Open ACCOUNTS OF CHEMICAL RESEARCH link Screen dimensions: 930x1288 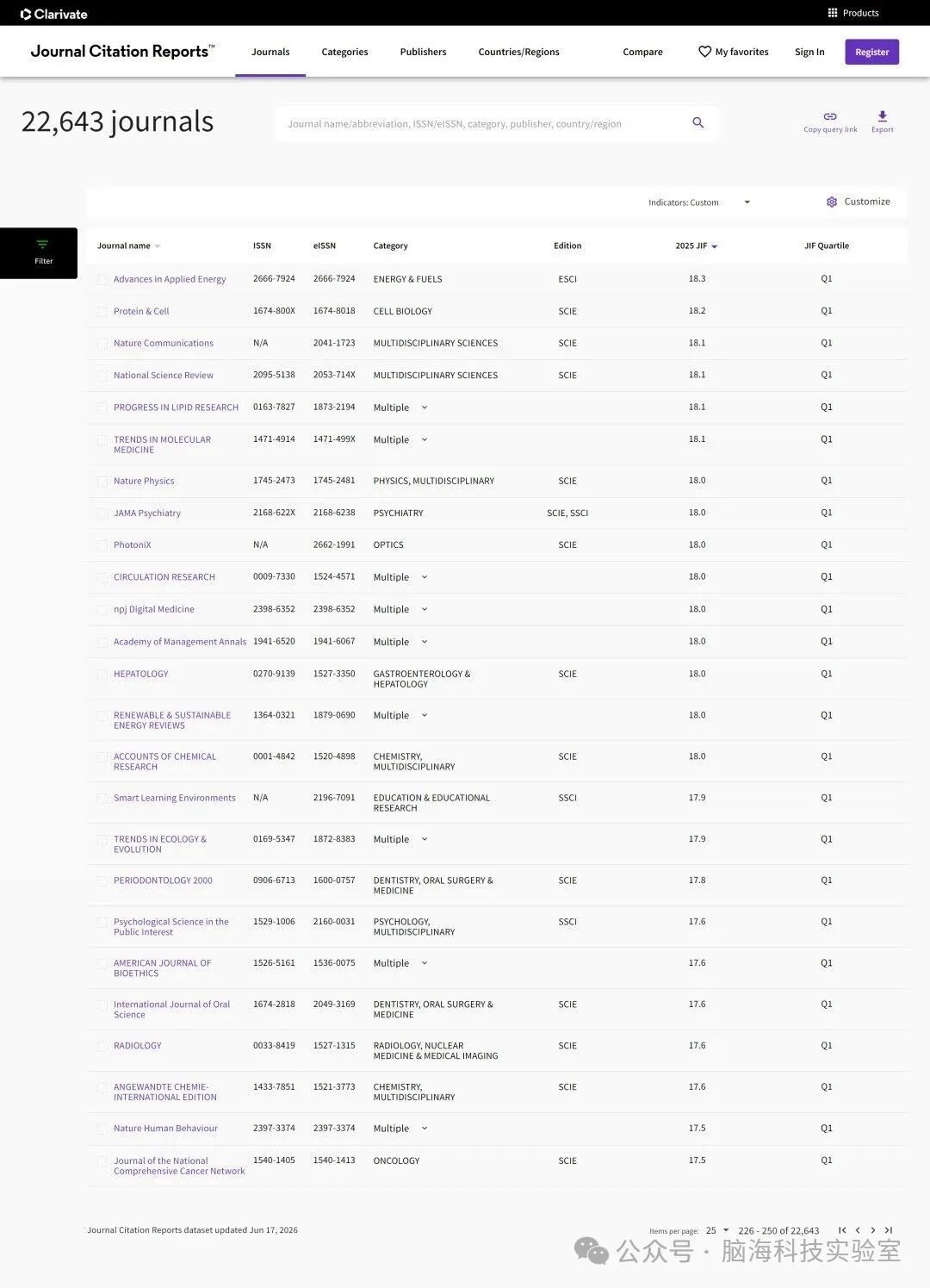(164, 762)
